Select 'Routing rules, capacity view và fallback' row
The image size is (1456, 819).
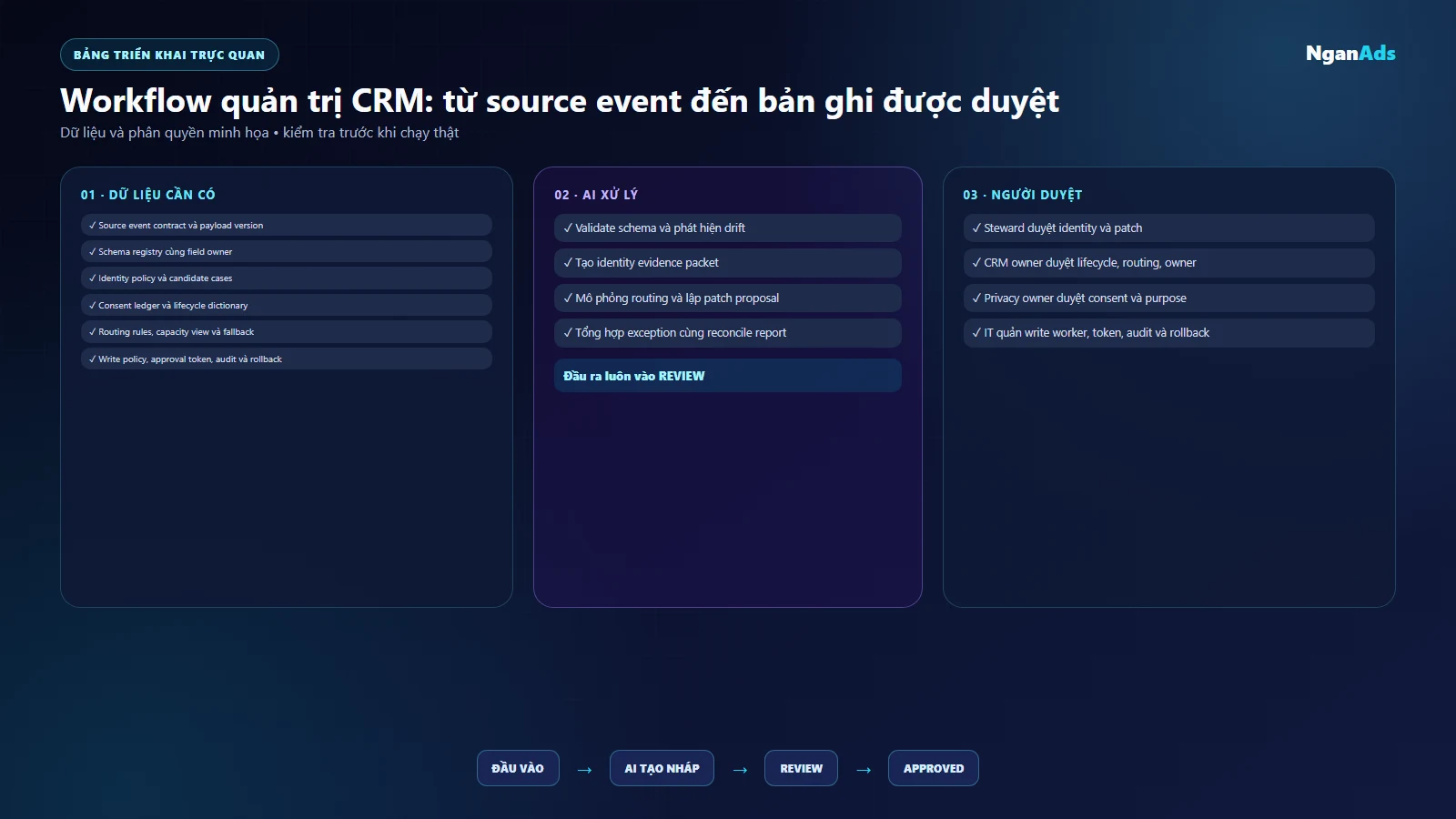pyautogui.click(x=287, y=332)
